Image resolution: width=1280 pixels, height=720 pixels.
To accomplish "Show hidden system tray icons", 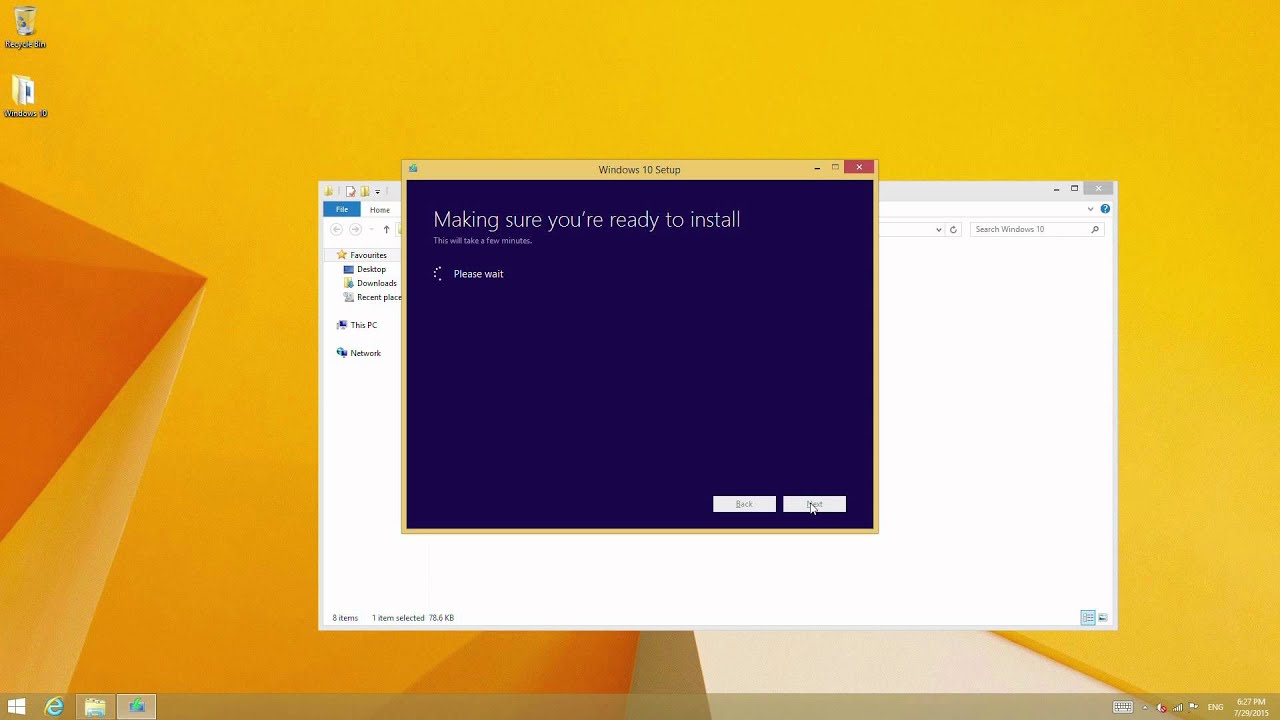I will point(1145,707).
